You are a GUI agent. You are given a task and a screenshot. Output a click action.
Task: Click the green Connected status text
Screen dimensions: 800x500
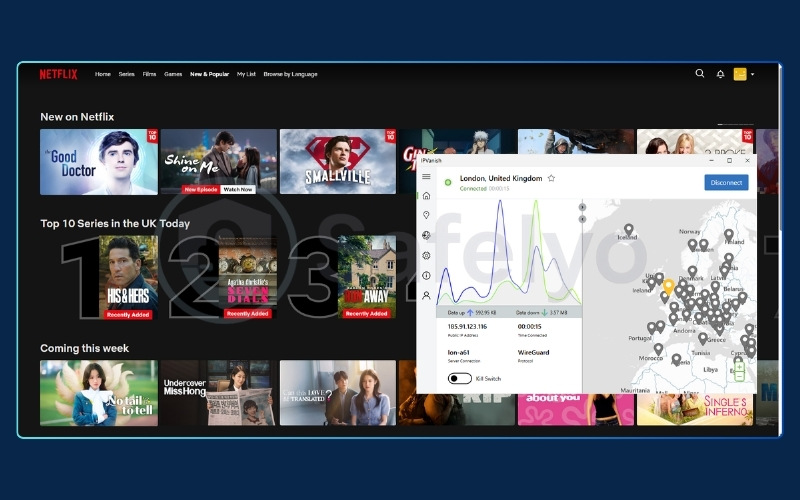pos(473,189)
